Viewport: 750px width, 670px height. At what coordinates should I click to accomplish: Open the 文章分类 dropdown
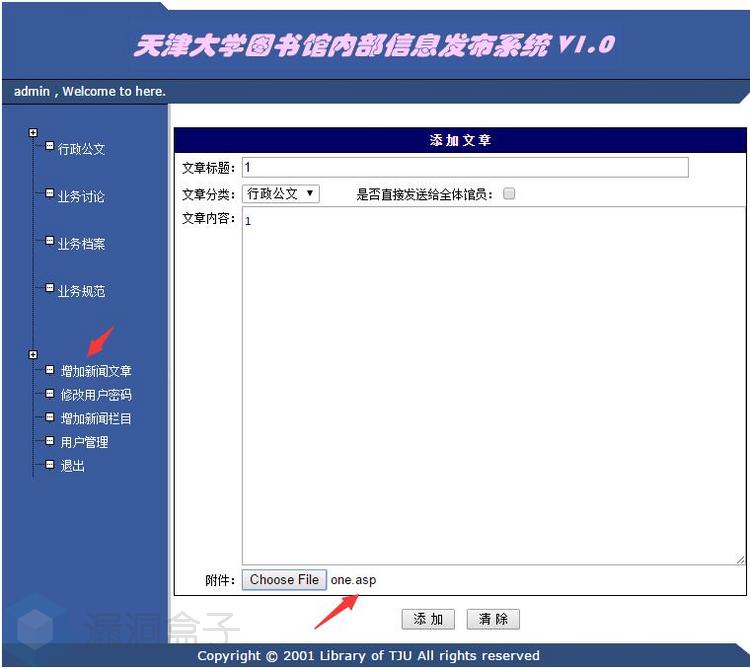(x=281, y=194)
